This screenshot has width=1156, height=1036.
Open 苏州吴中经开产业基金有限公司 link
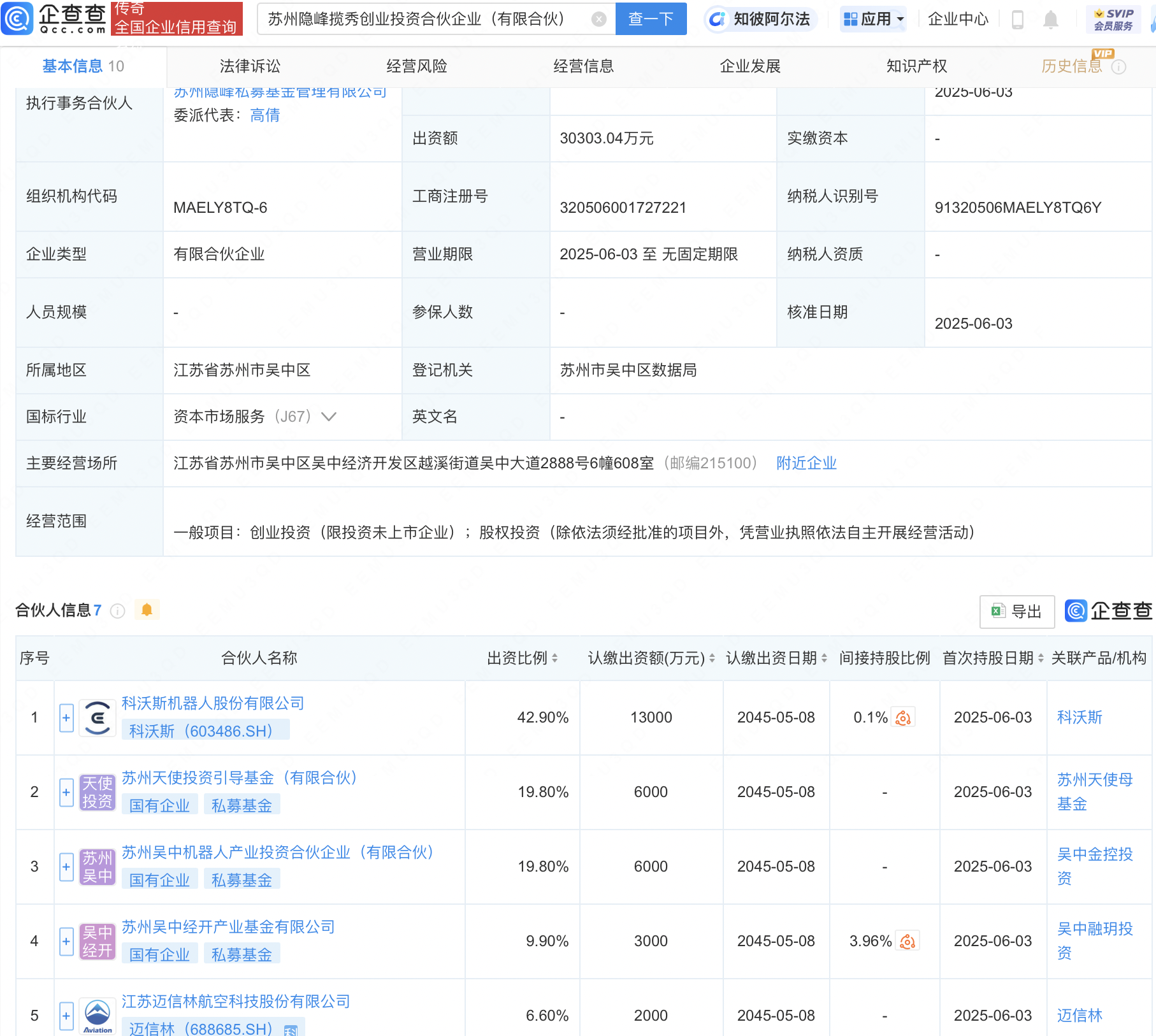coord(228,927)
